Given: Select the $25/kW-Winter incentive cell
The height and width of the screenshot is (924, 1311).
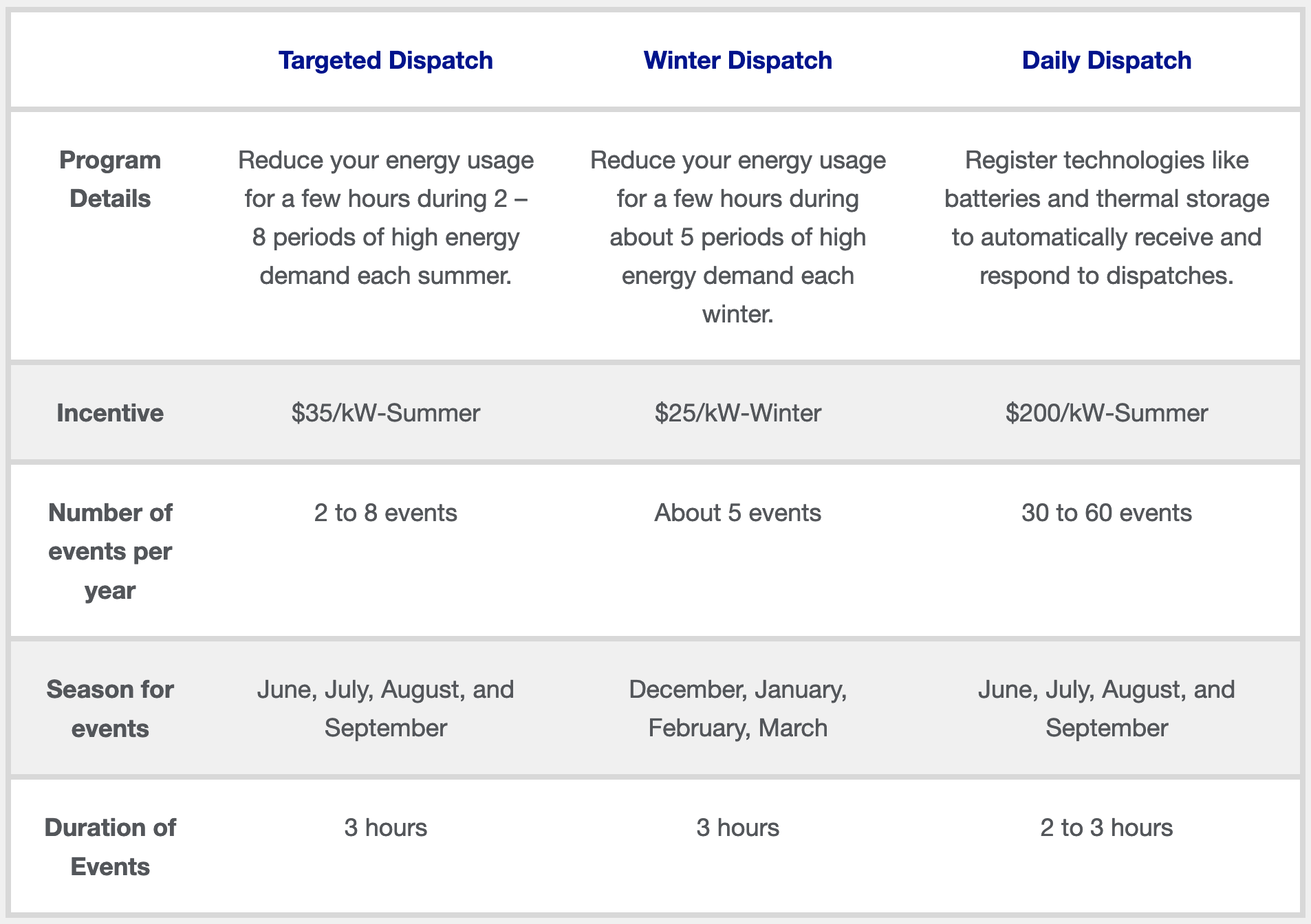Looking at the screenshot, I should pos(737,413).
